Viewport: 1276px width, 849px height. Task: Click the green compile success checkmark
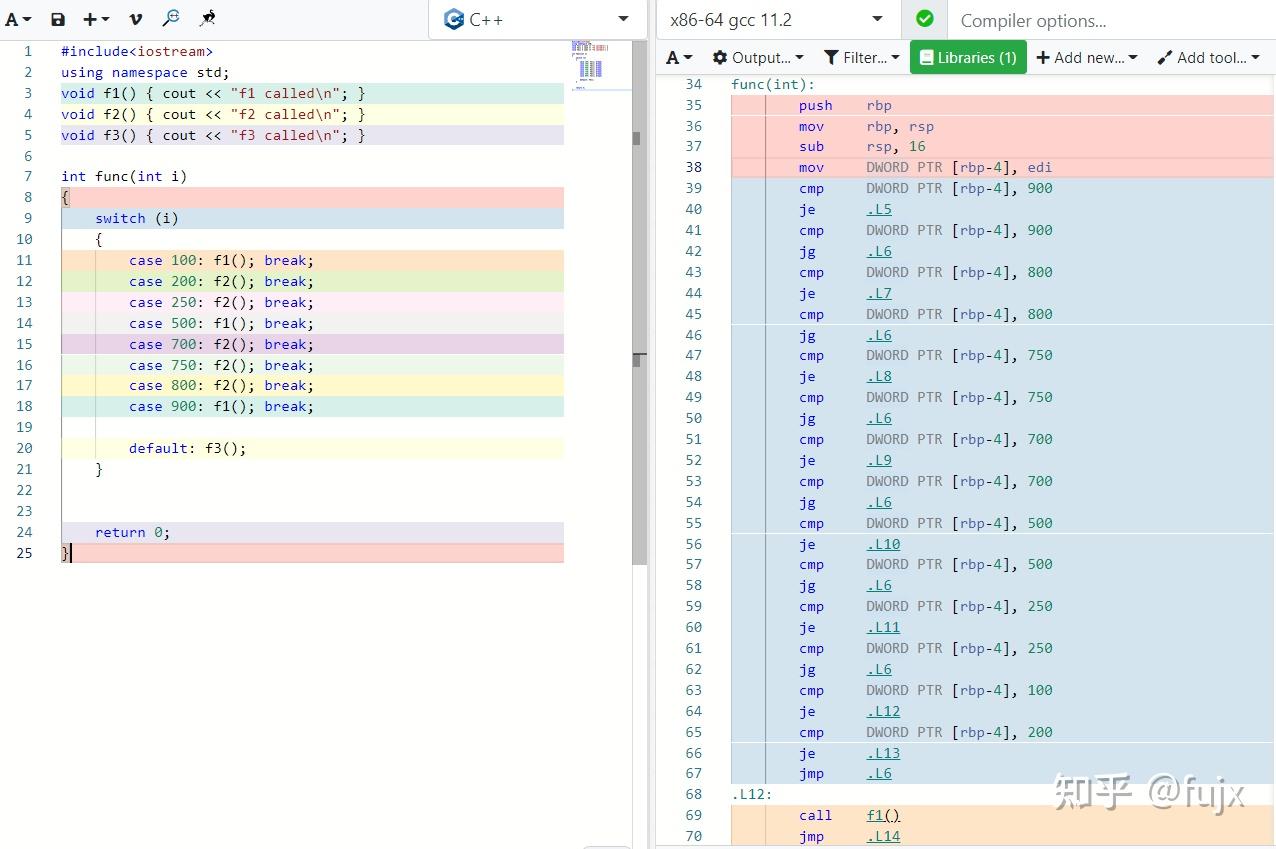[924, 19]
